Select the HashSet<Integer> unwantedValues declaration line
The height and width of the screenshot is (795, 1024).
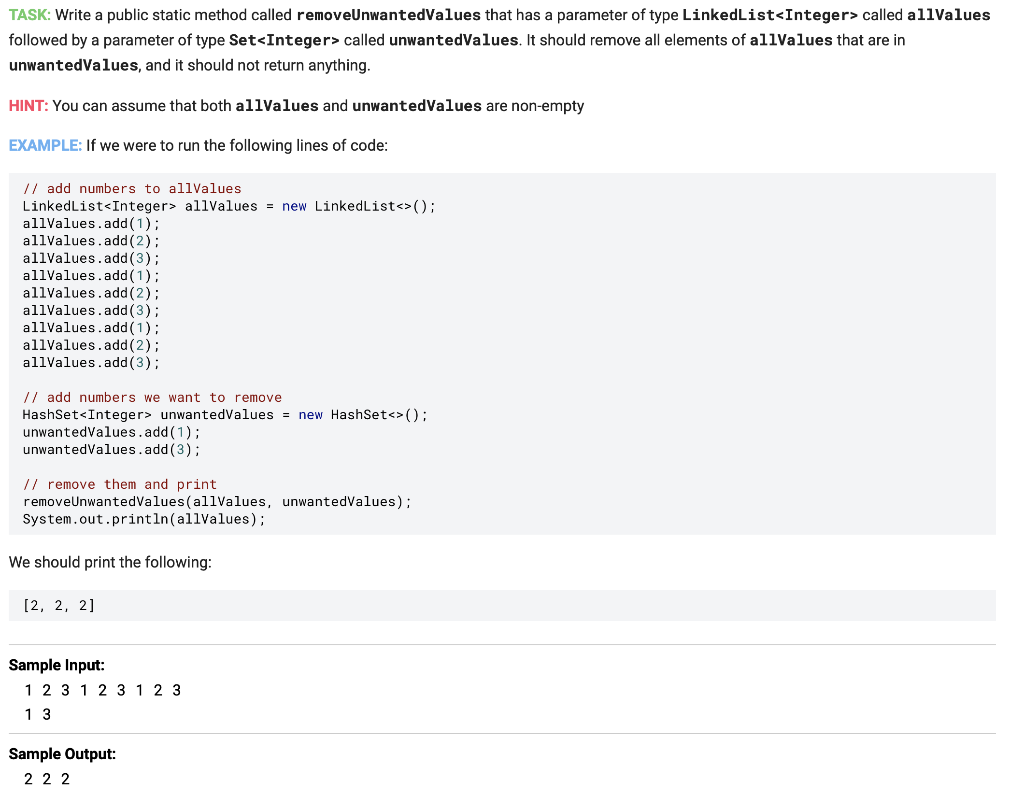(x=225, y=414)
